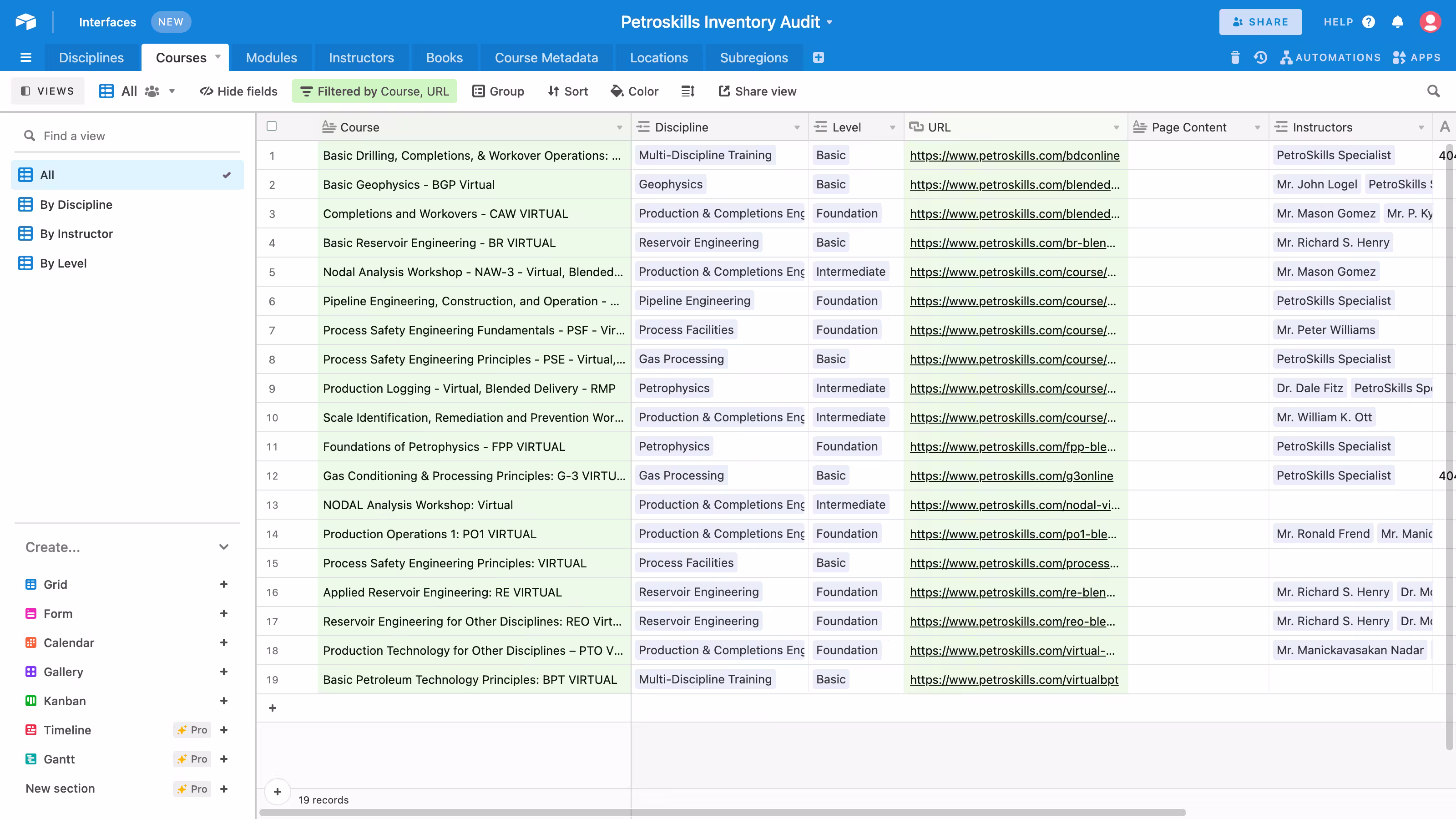Click the notifications bell icon
The image size is (1456, 819).
[1397, 22]
